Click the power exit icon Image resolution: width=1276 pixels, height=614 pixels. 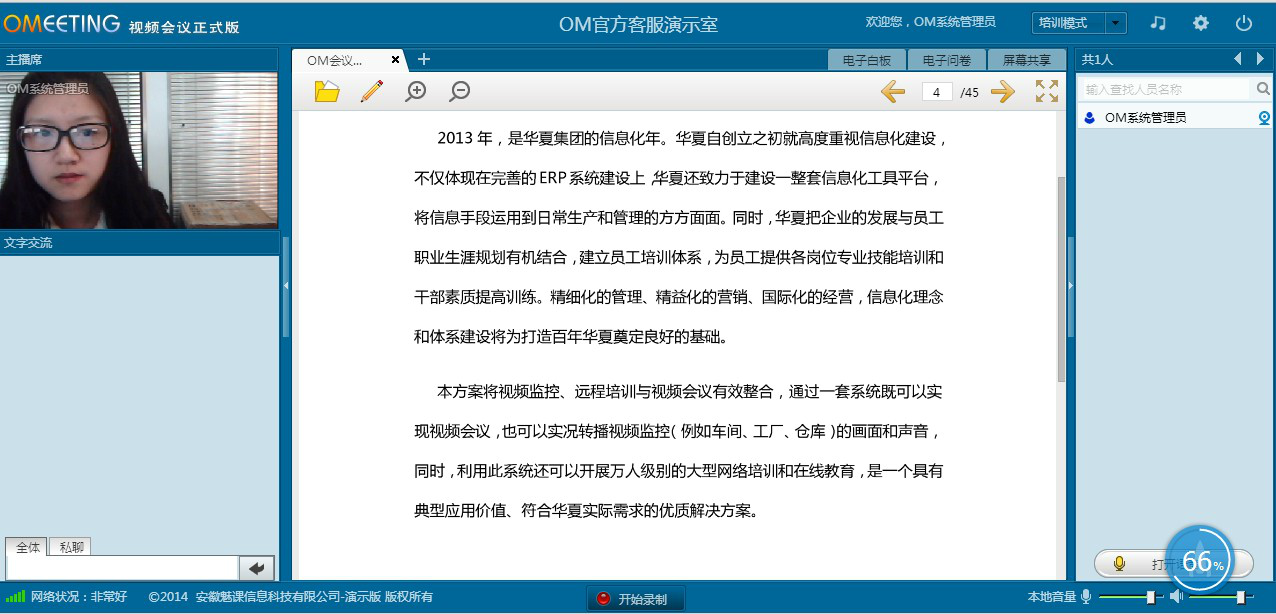(x=1244, y=22)
